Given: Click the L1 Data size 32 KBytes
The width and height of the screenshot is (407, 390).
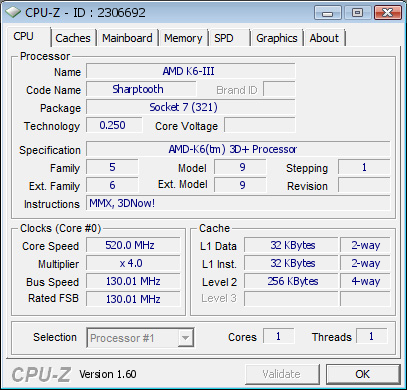Looking at the screenshot, I should [x=291, y=245].
